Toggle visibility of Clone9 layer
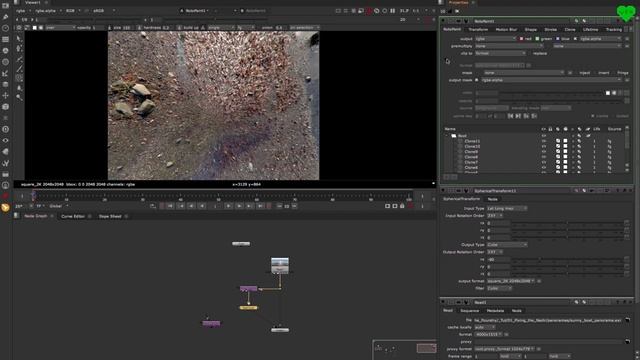The image size is (640, 360). pyautogui.click(x=544, y=152)
